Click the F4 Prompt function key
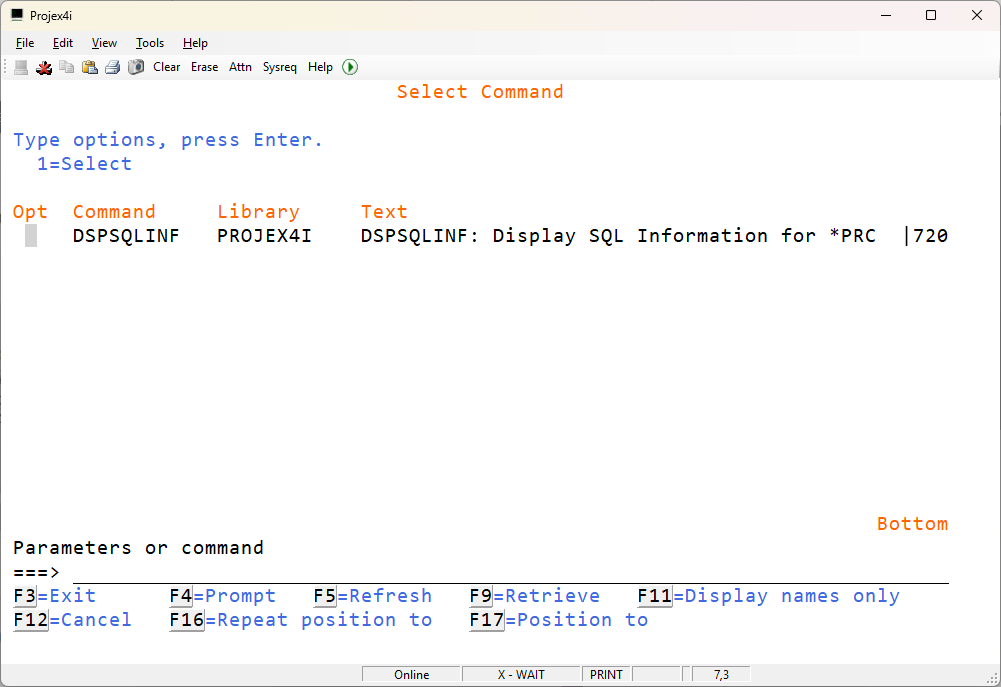Viewport: 1001px width, 687px height. 181,596
